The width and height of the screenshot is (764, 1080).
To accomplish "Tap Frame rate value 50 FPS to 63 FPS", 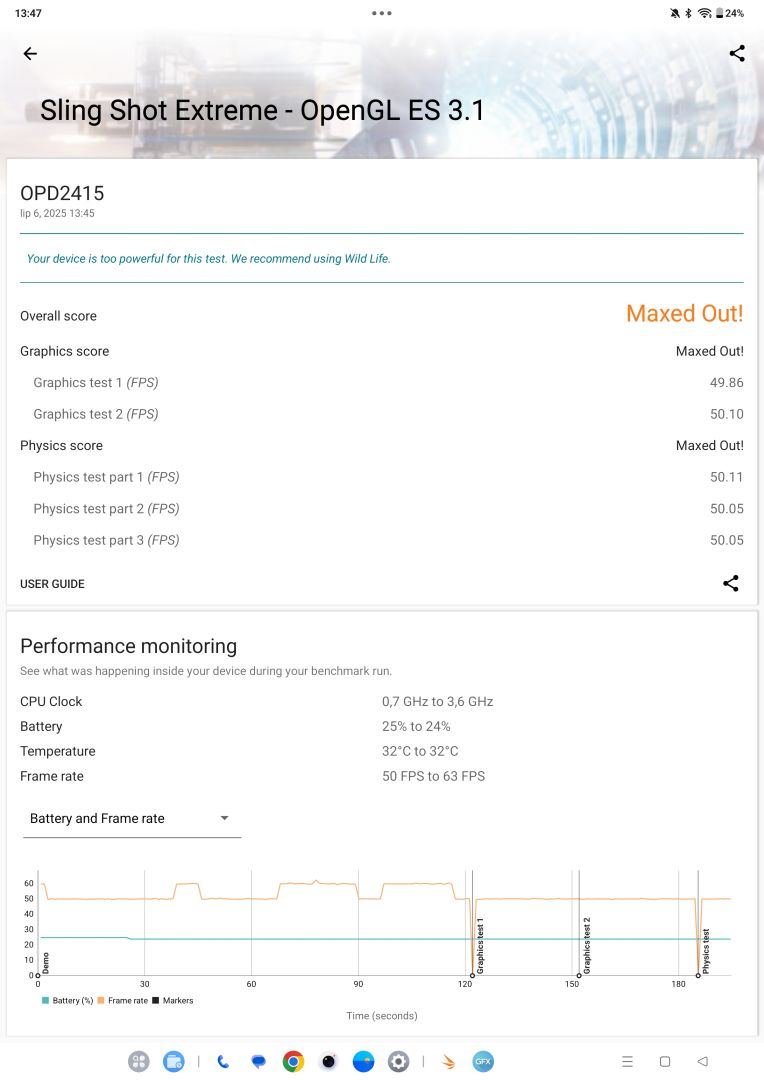I will click(433, 776).
